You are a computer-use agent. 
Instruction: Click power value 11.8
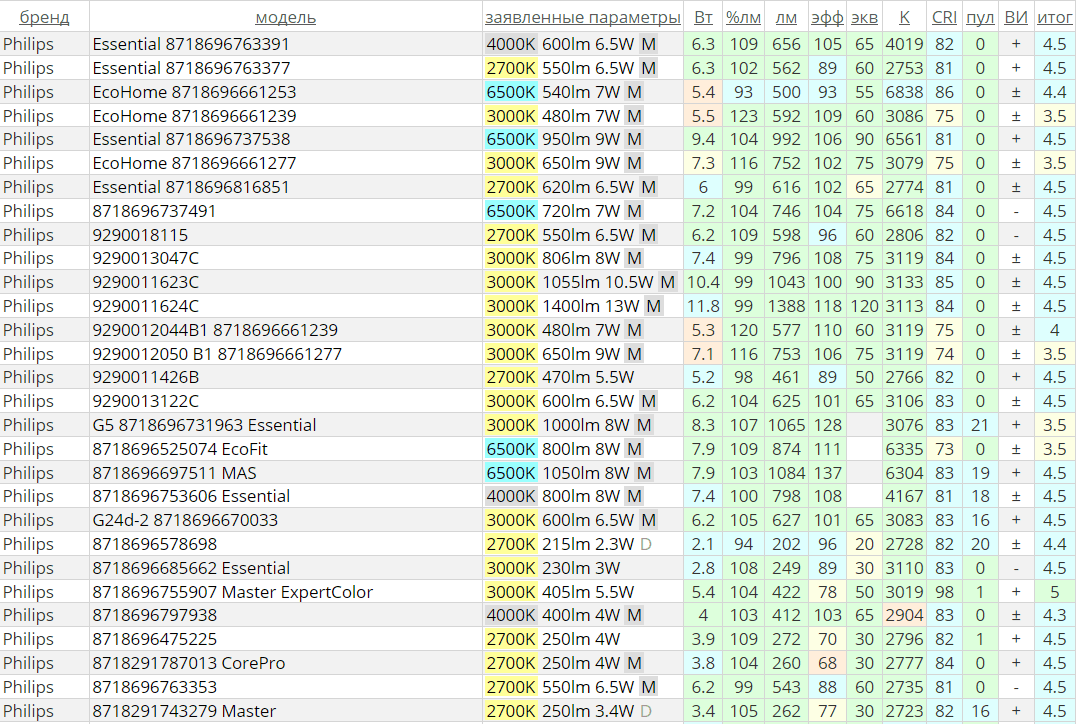tap(703, 306)
